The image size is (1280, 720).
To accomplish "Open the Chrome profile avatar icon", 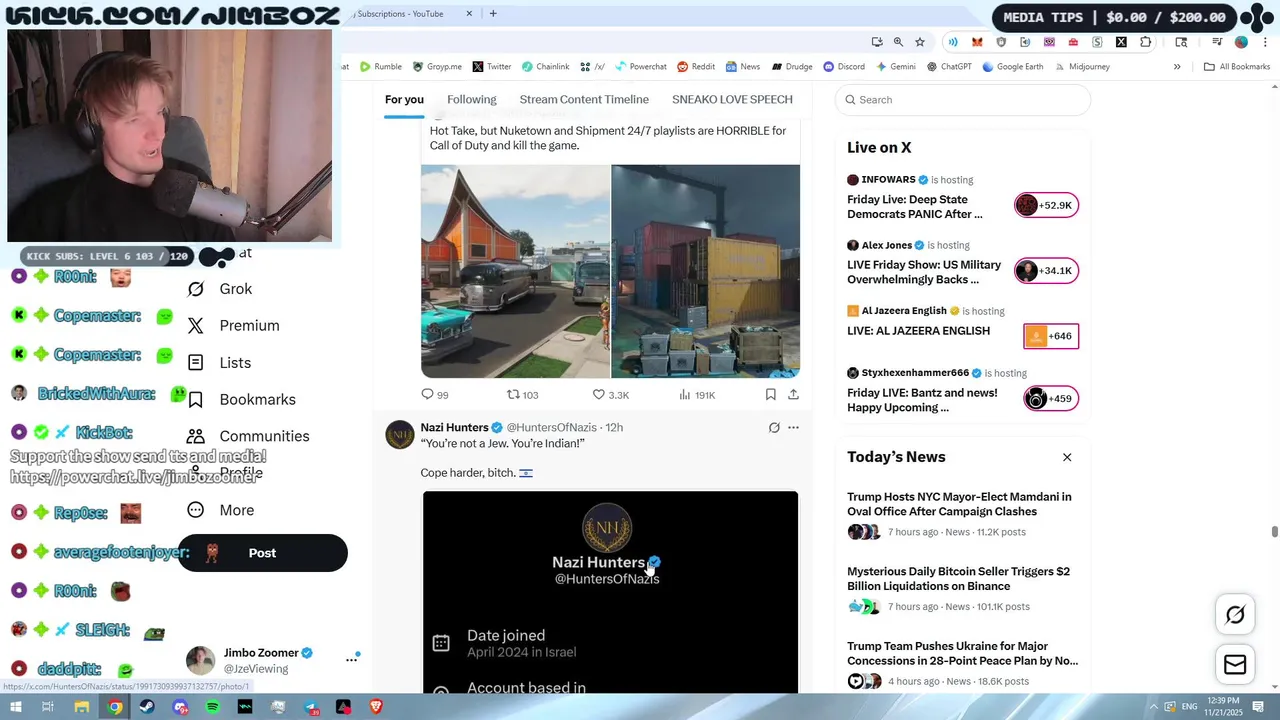I will 1241,42.
